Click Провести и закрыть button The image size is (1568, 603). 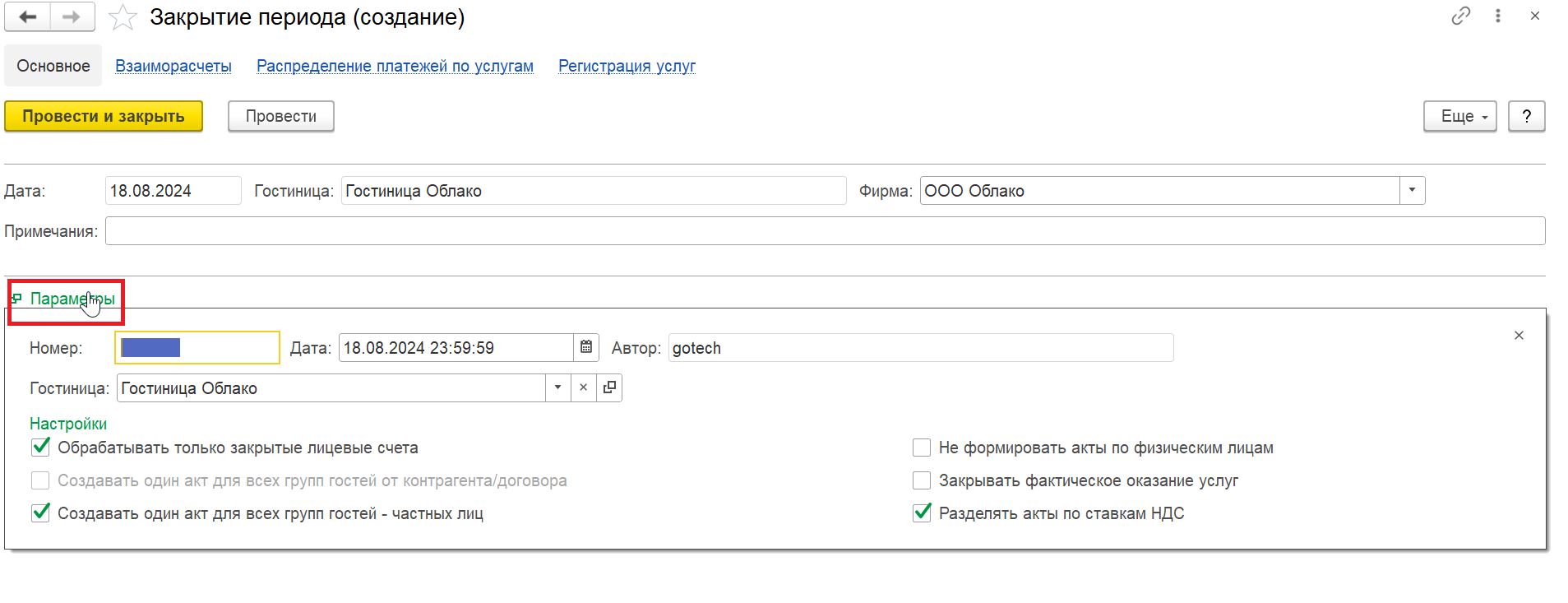click(x=104, y=116)
